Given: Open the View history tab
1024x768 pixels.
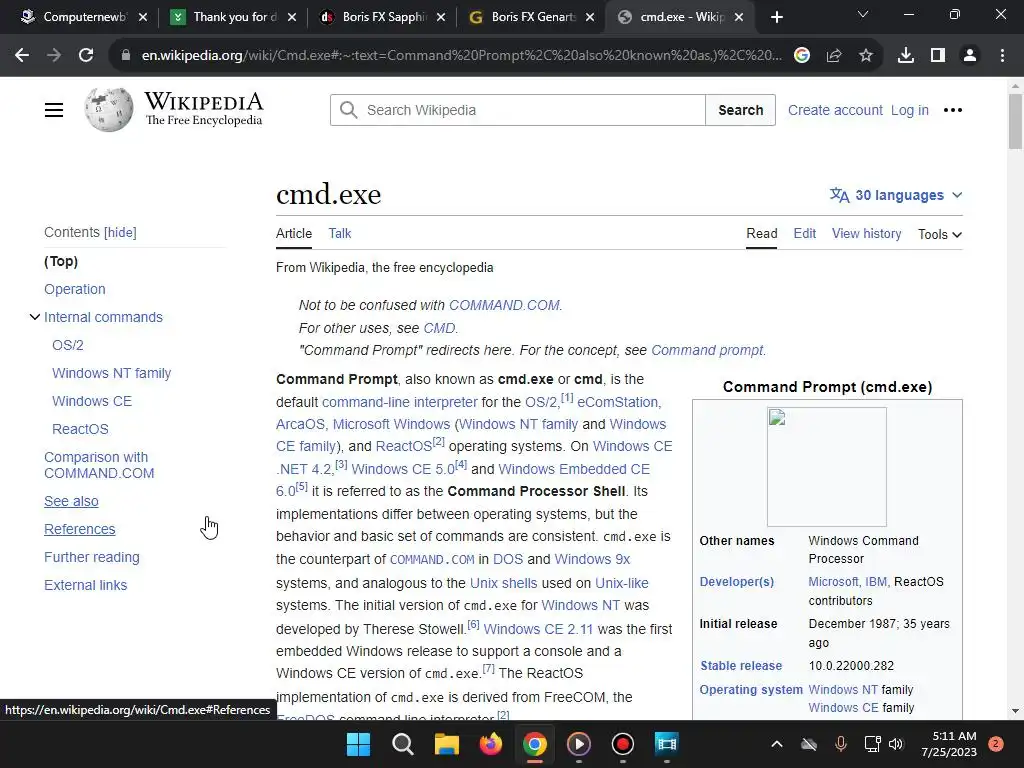Looking at the screenshot, I should [866, 233].
